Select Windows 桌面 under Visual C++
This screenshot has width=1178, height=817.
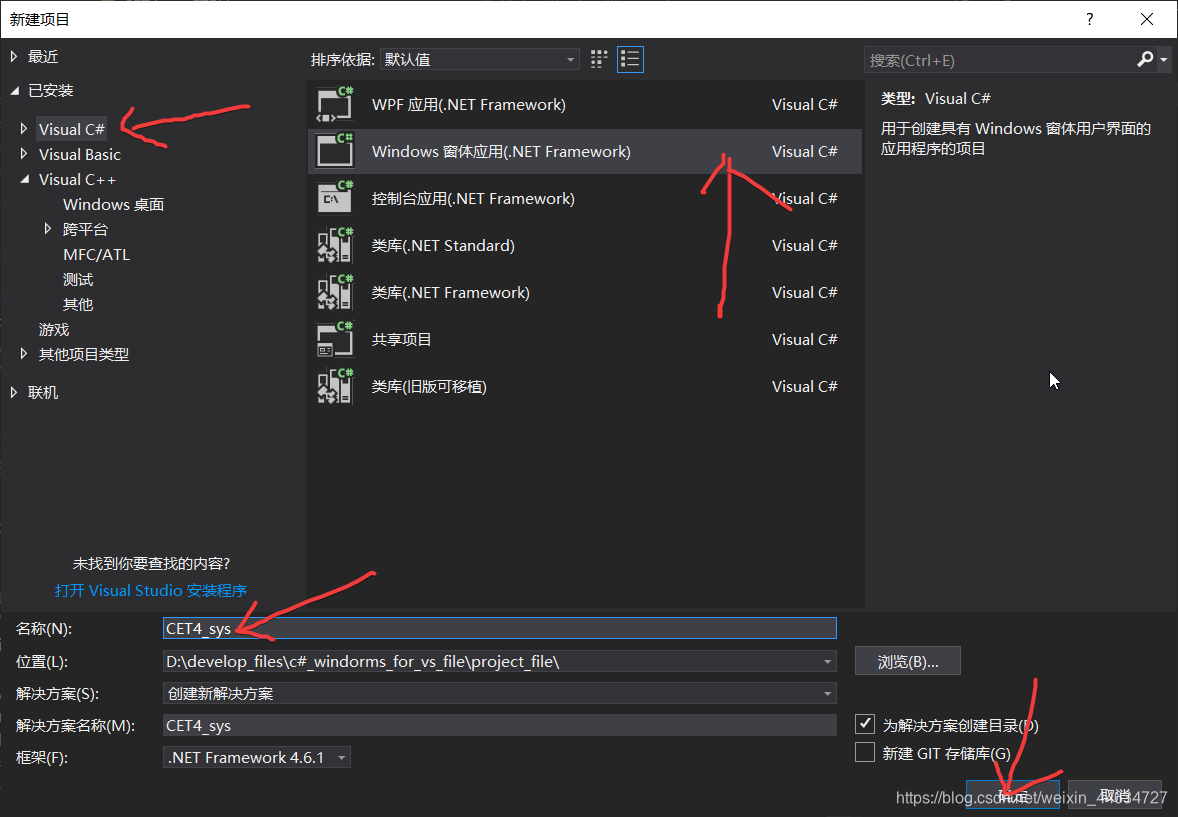pos(113,204)
